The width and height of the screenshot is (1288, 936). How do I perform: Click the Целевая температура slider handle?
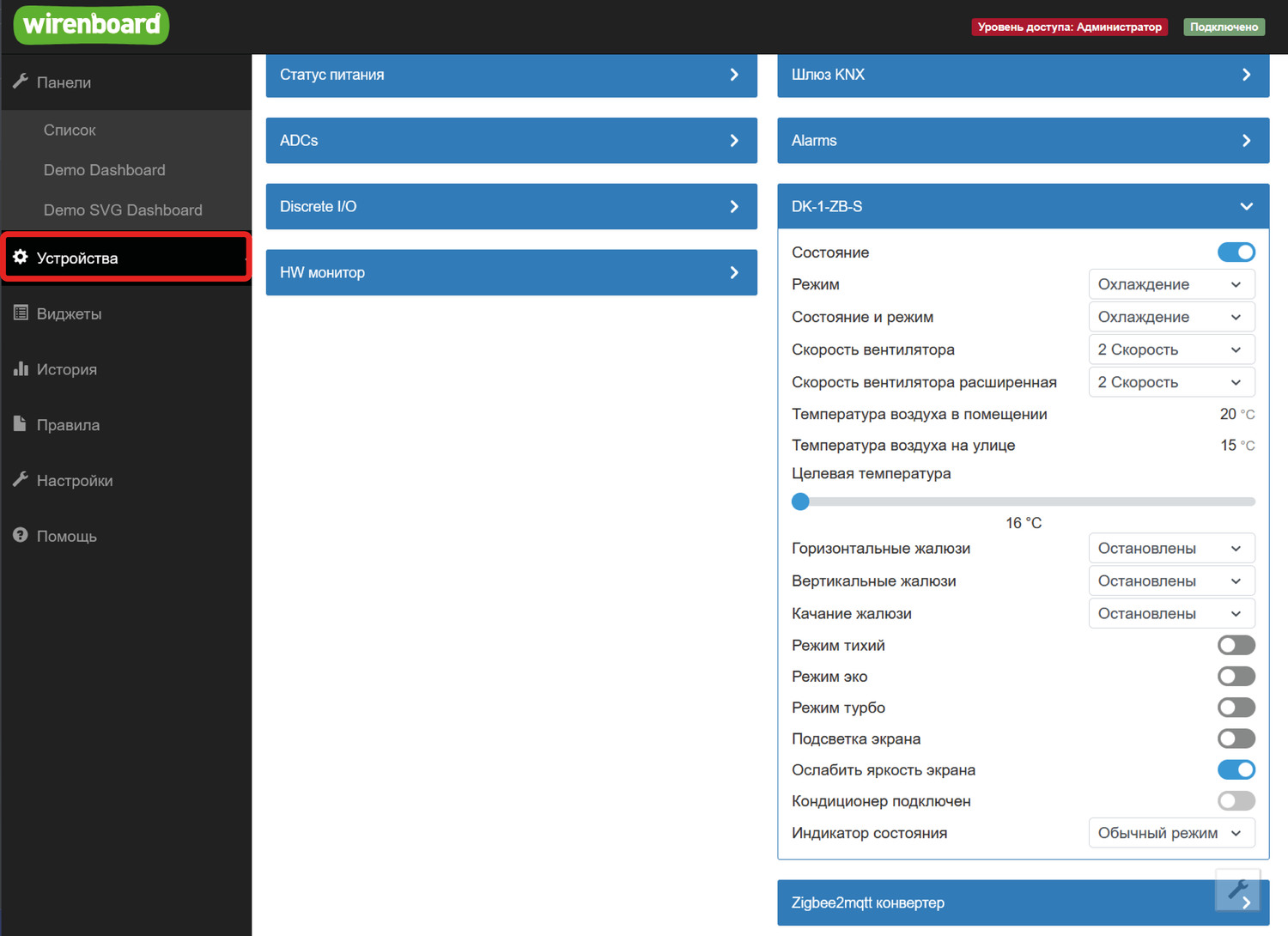800,501
